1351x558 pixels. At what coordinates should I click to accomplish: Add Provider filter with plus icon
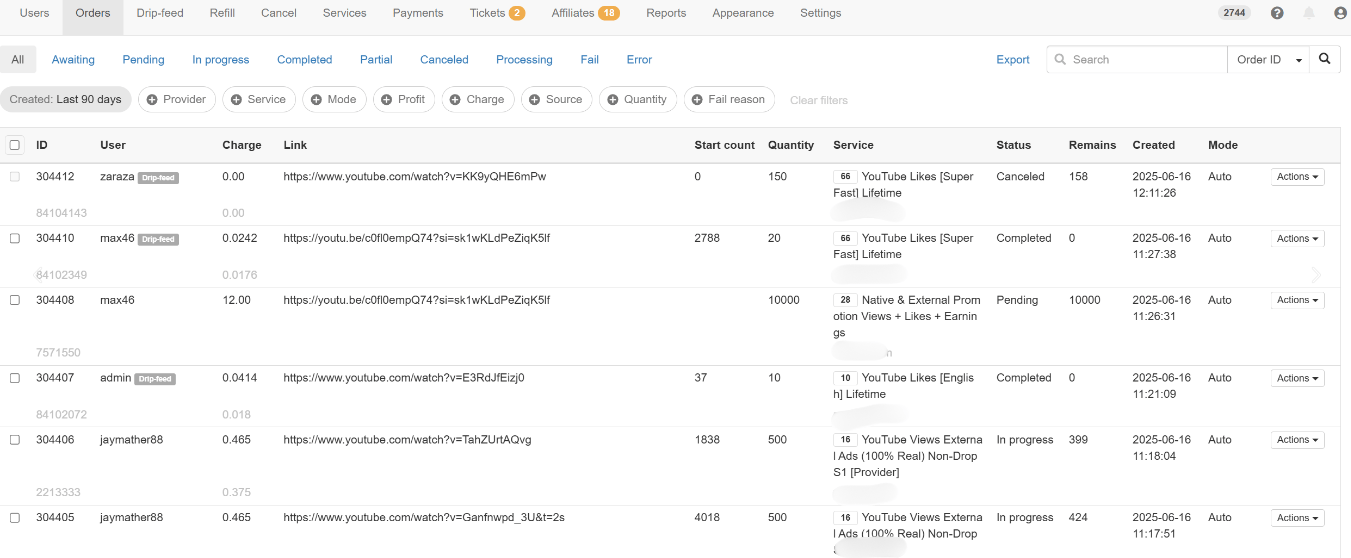(176, 99)
